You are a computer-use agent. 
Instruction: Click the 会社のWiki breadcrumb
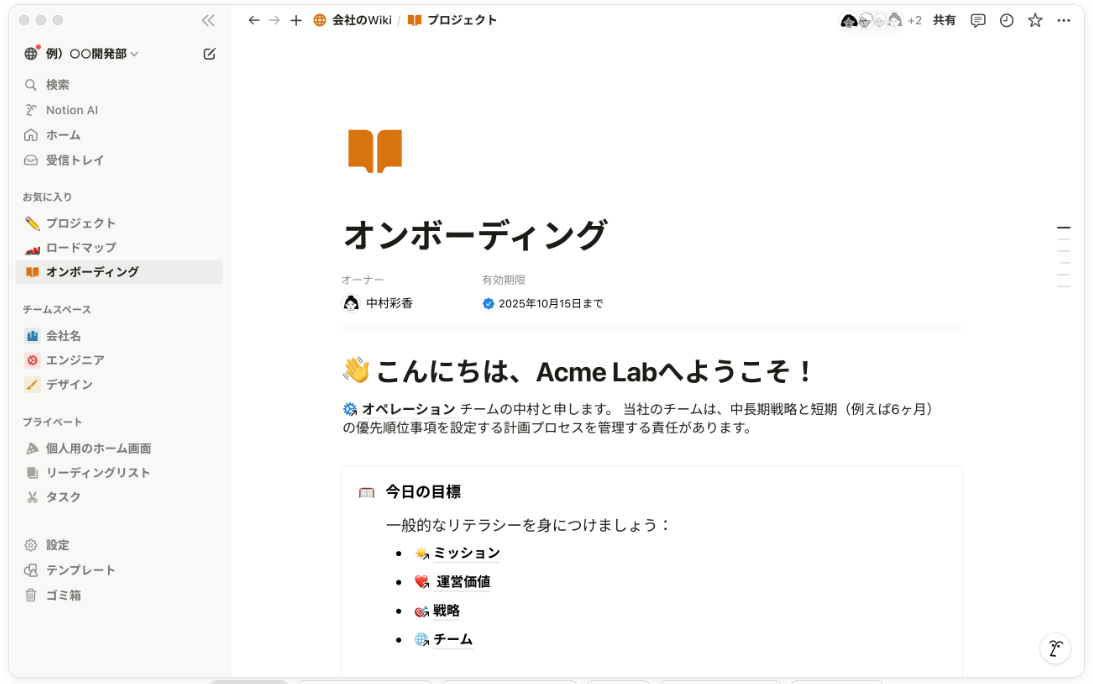pos(353,20)
